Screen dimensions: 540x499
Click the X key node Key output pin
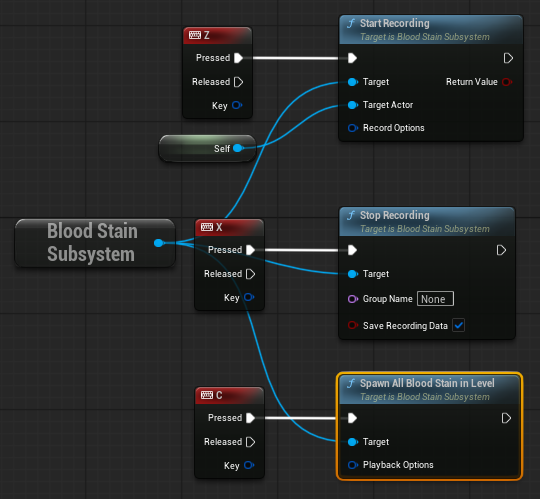pos(249,297)
